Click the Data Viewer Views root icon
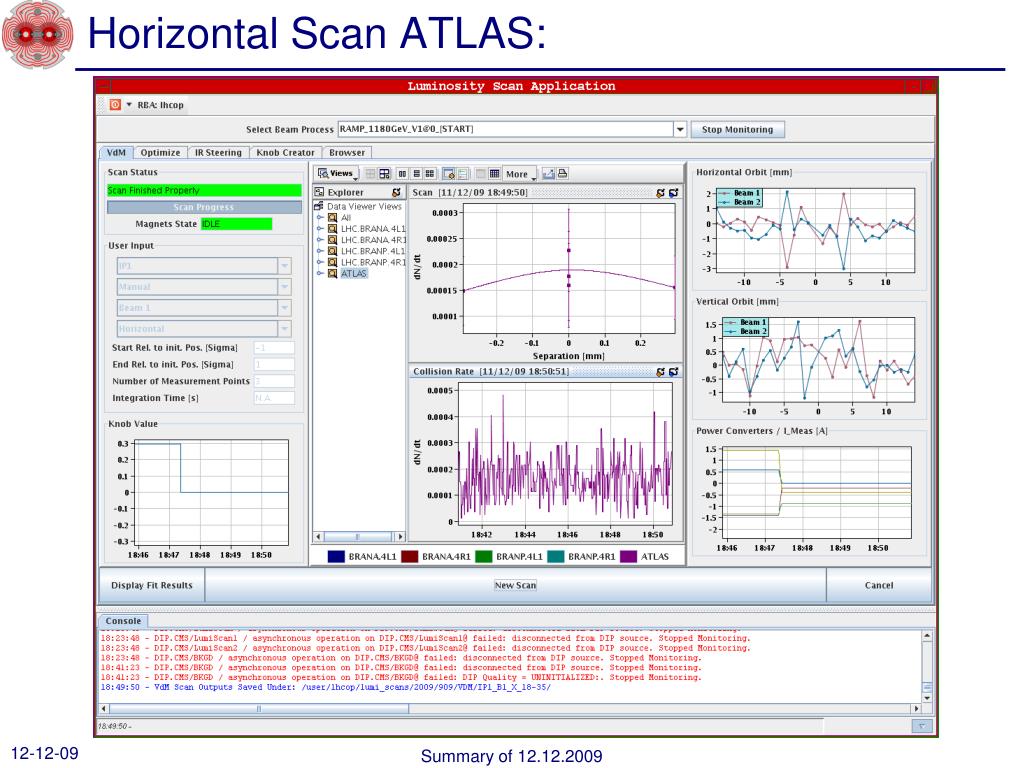 pyautogui.click(x=319, y=206)
